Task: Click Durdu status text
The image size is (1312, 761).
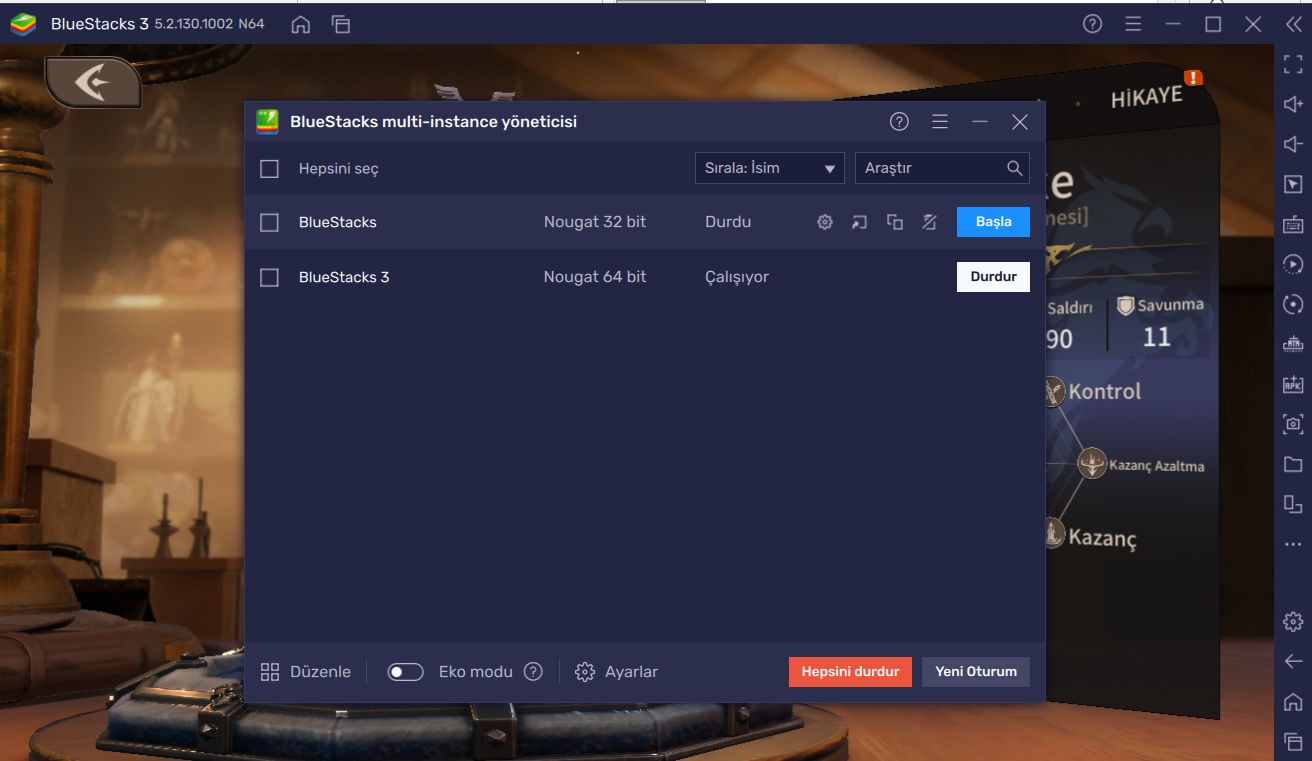Action: pos(728,222)
